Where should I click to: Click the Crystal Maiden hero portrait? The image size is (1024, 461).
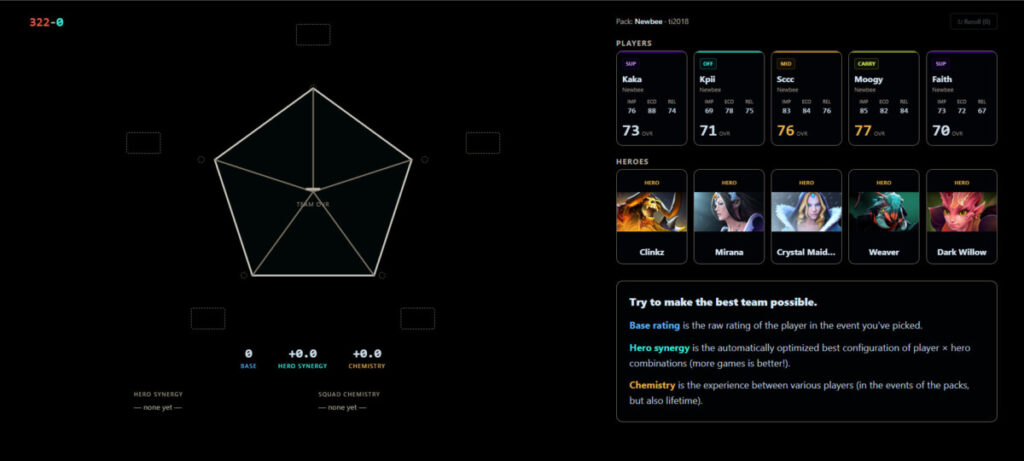(x=806, y=212)
